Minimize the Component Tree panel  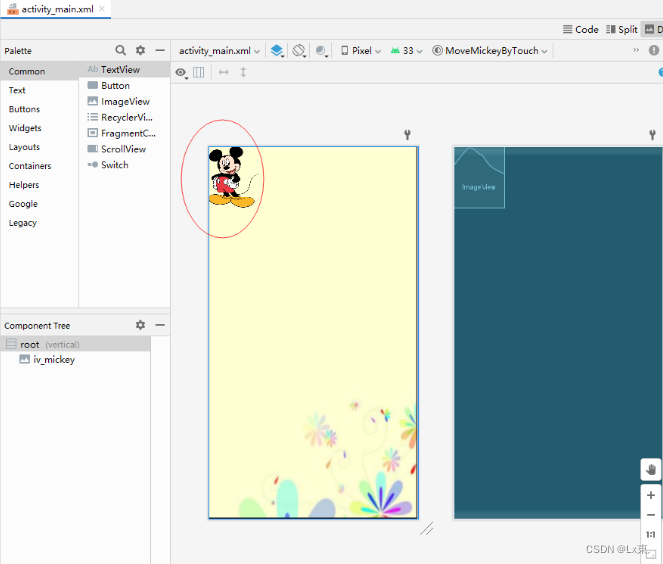tap(160, 325)
